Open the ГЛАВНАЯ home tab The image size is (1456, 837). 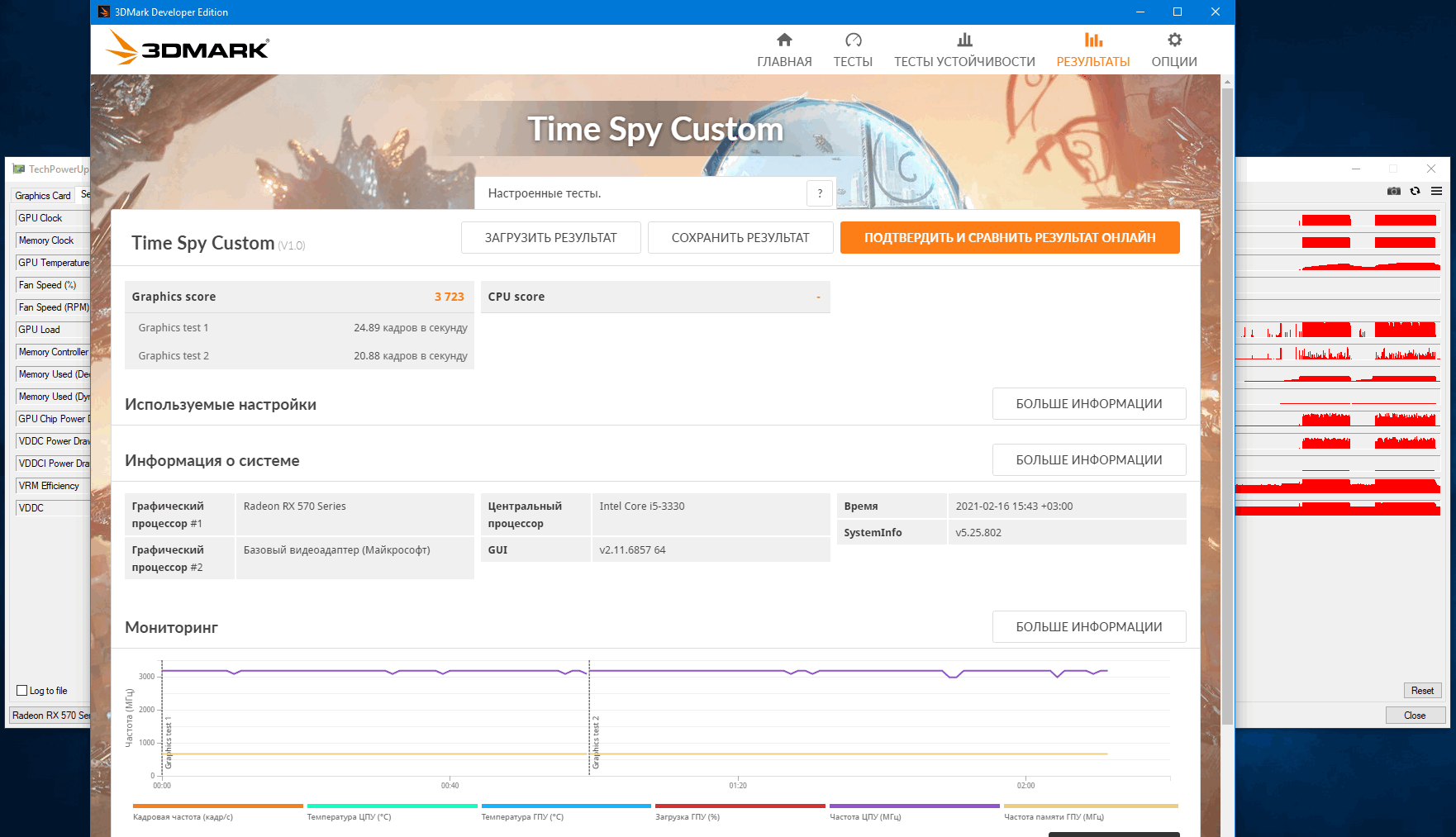pos(784,50)
